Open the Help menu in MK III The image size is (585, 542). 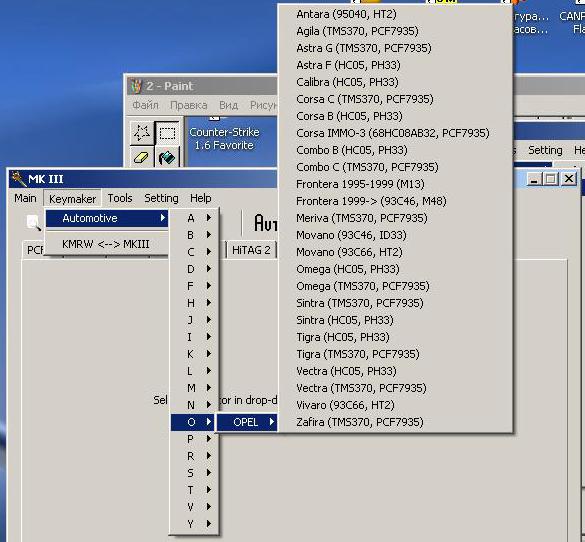click(201, 198)
